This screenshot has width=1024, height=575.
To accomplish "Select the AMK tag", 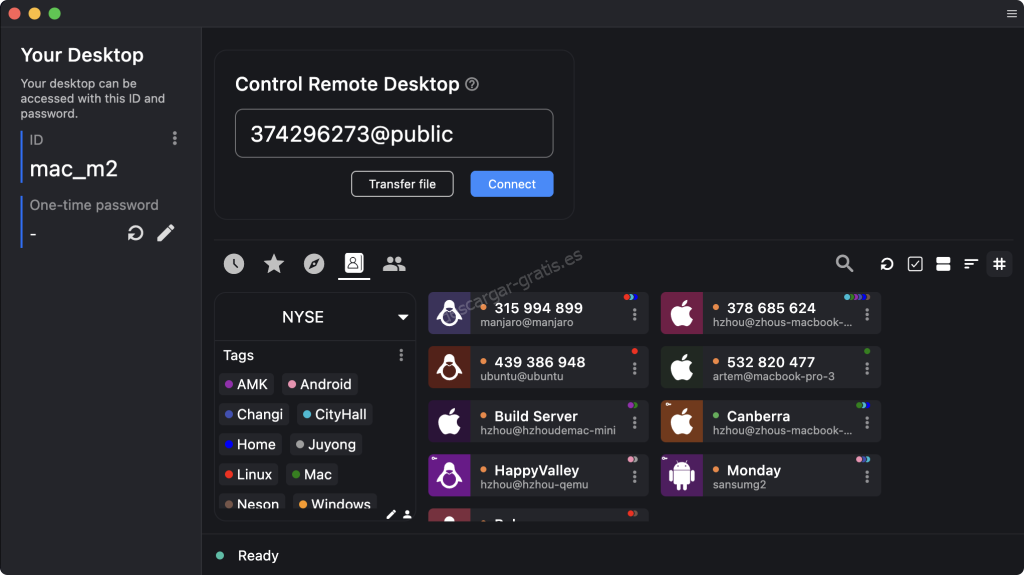I will [246, 384].
